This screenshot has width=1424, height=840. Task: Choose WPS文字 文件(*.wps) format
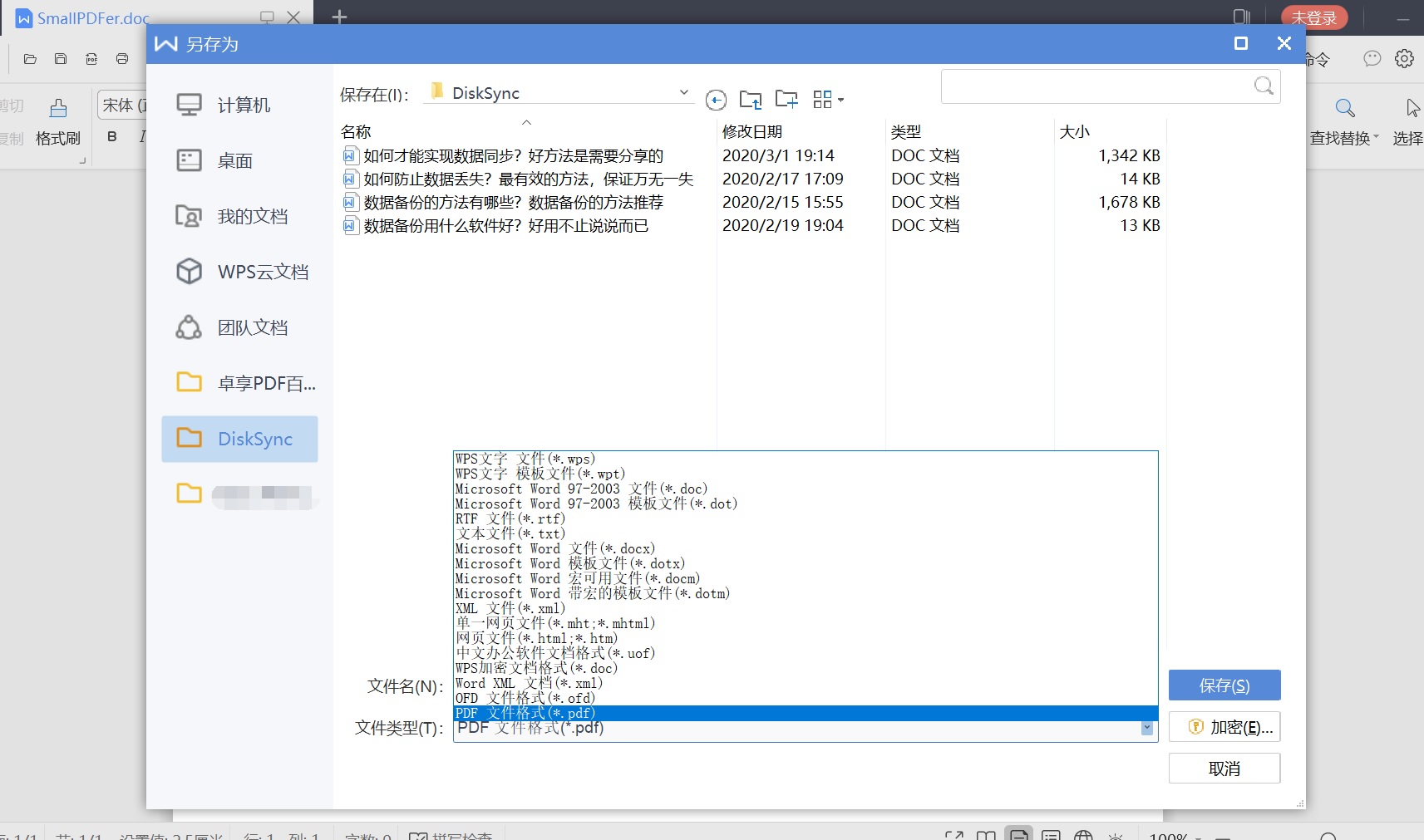[x=806, y=459]
